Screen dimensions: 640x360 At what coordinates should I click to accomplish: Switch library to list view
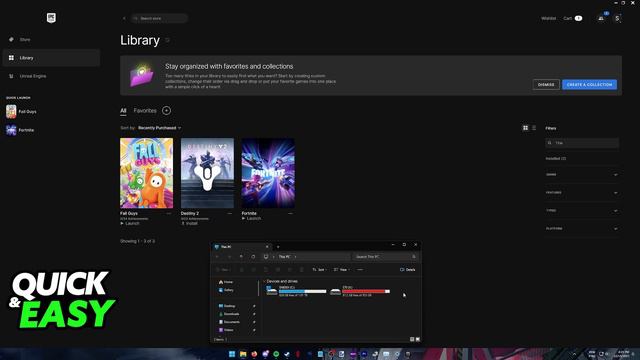click(x=534, y=128)
